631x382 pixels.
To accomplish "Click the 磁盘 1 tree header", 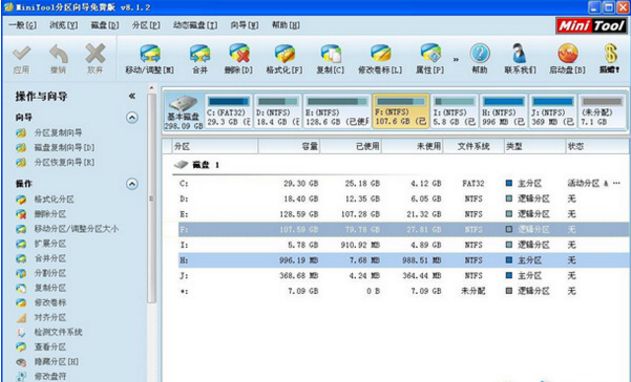I will [197, 165].
